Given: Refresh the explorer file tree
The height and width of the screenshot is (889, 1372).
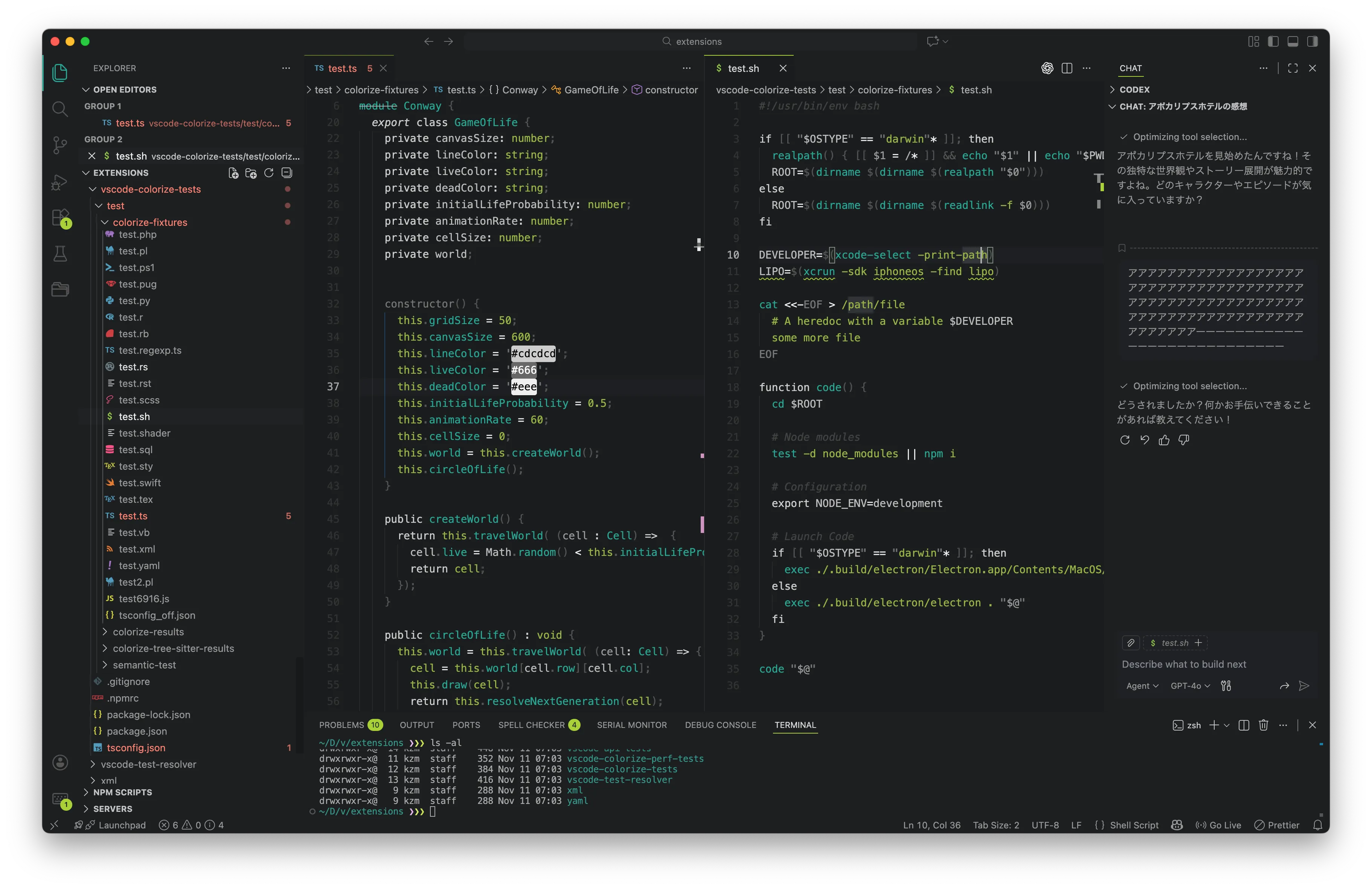Looking at the screenshot, I should pos(268,173).
